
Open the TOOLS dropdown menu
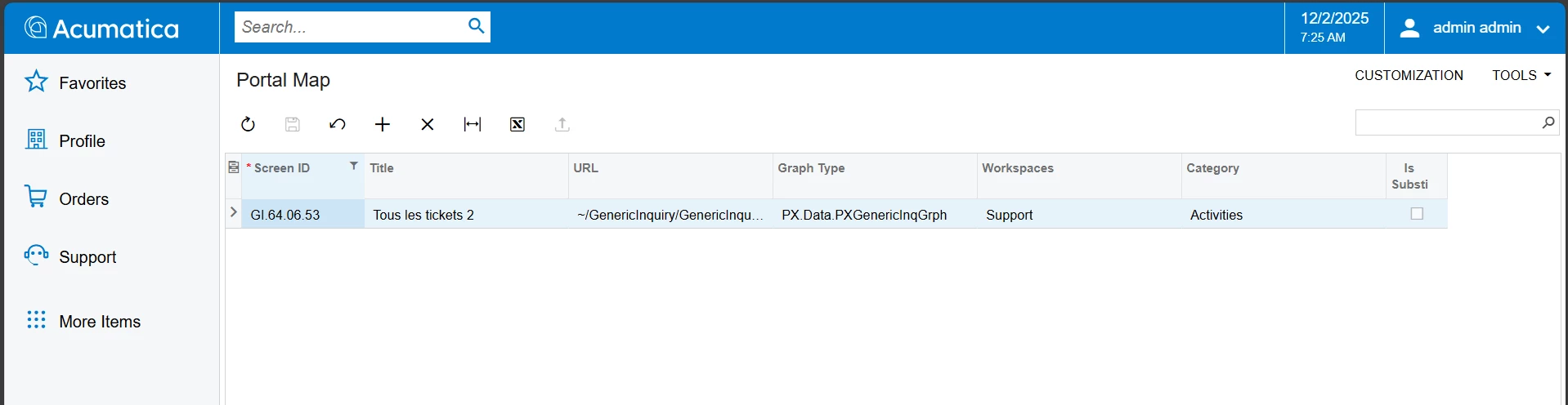(x=1521, y=75)
